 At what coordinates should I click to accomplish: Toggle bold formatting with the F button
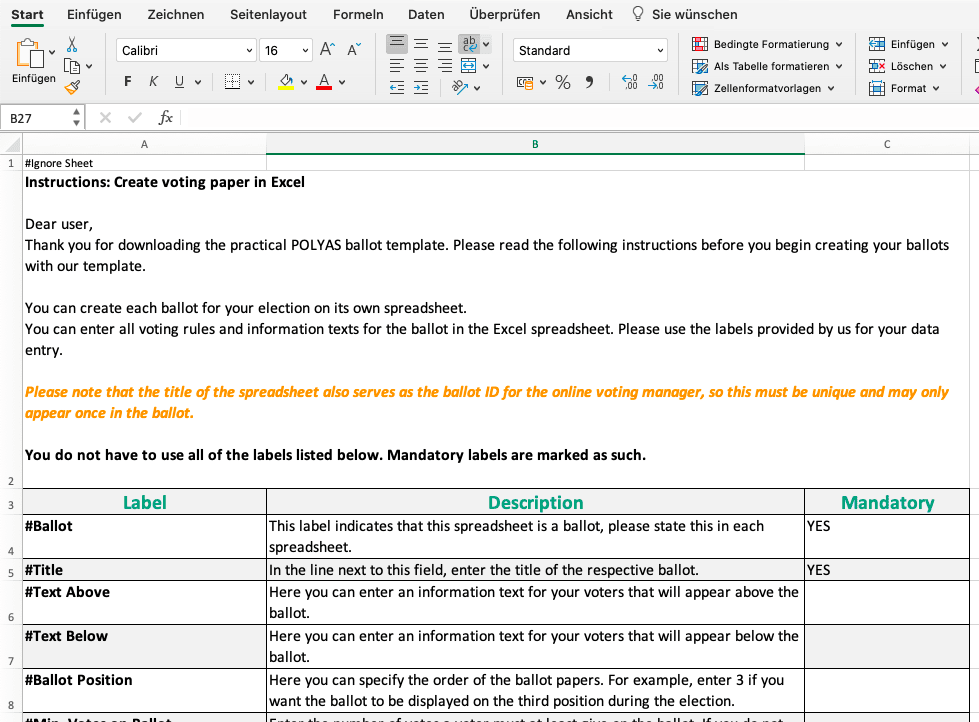pyautogui.click(x=127, y=82)
